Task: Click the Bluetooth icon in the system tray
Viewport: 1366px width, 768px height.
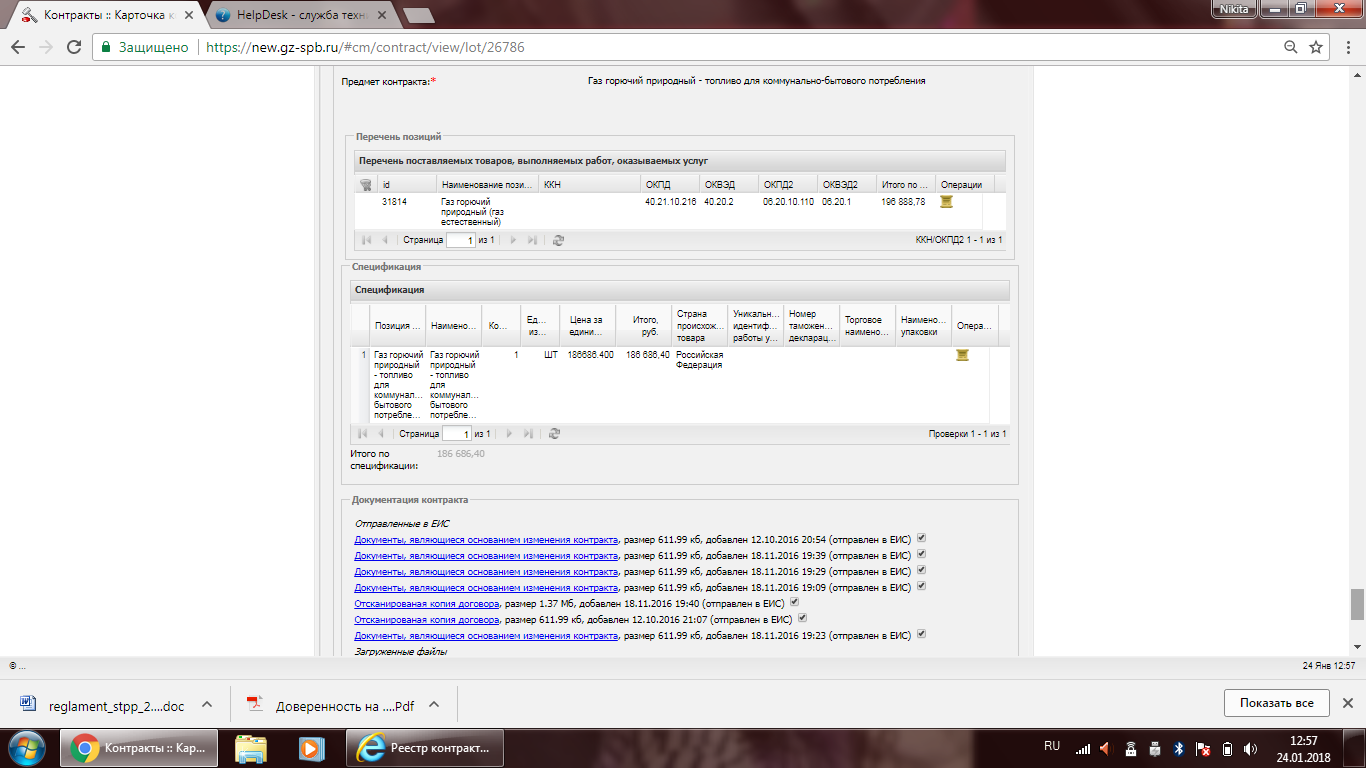Action: pyautogui.click(x=1178, y=748)
